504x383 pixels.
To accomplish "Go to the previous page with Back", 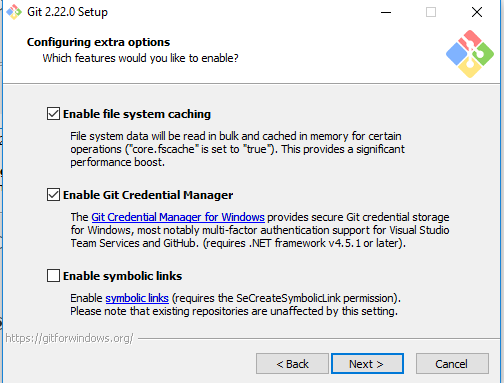I will pos(292,364).
